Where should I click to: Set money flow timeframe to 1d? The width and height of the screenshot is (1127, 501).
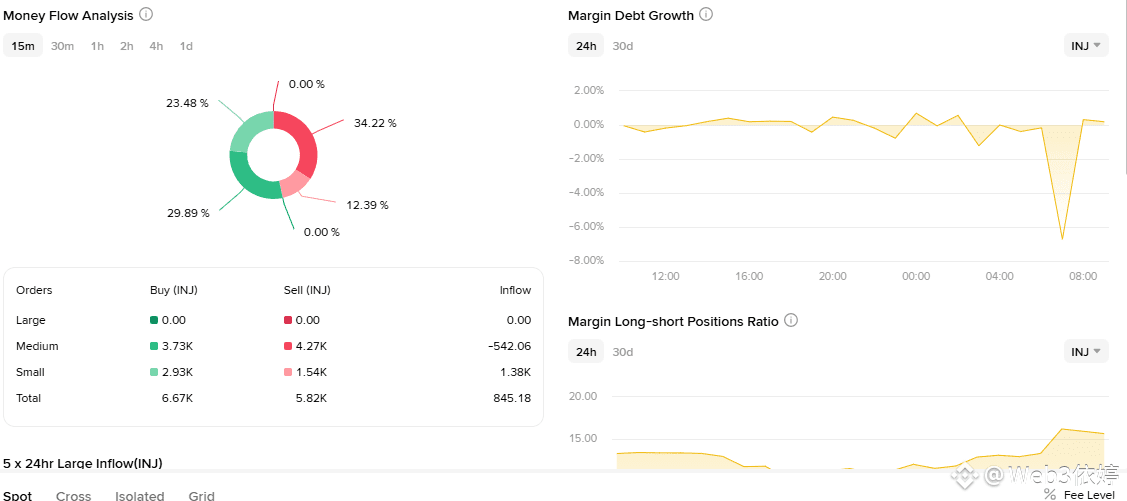[186, 46]
